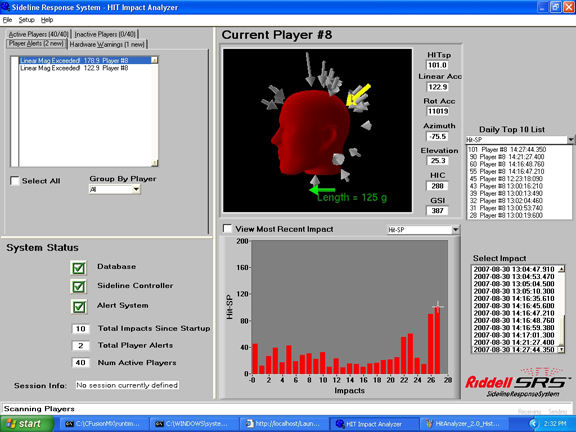Select impact 2007-08-30 13:04:47.910
Screen dimensions: 576x432
click(x=514, y=269)
